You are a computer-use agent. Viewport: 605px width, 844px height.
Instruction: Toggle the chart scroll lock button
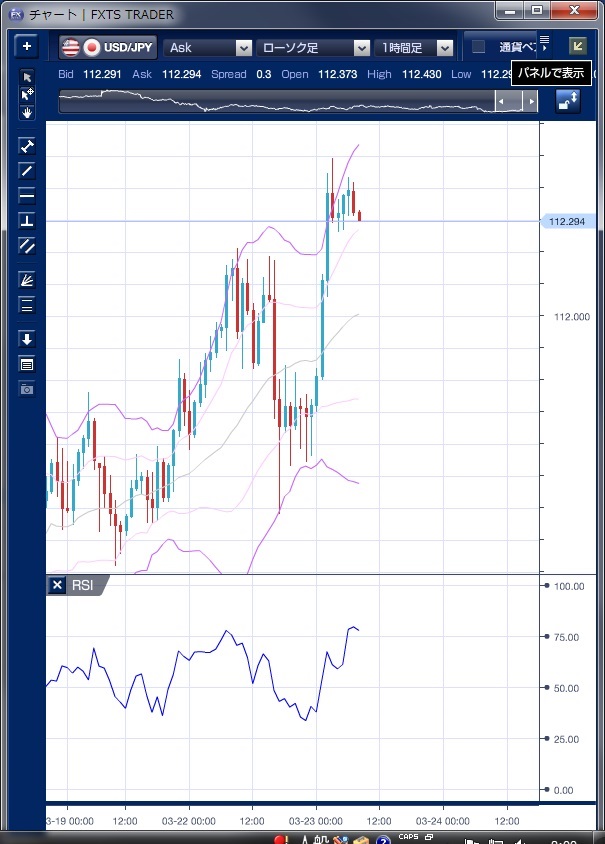[567, 101]
